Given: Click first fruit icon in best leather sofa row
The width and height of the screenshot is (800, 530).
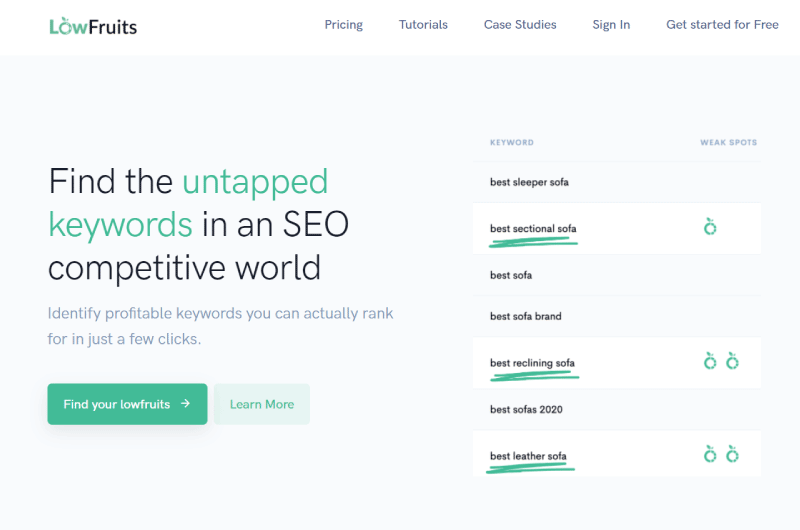Looking at the screenshot, I should pos(710,453).
